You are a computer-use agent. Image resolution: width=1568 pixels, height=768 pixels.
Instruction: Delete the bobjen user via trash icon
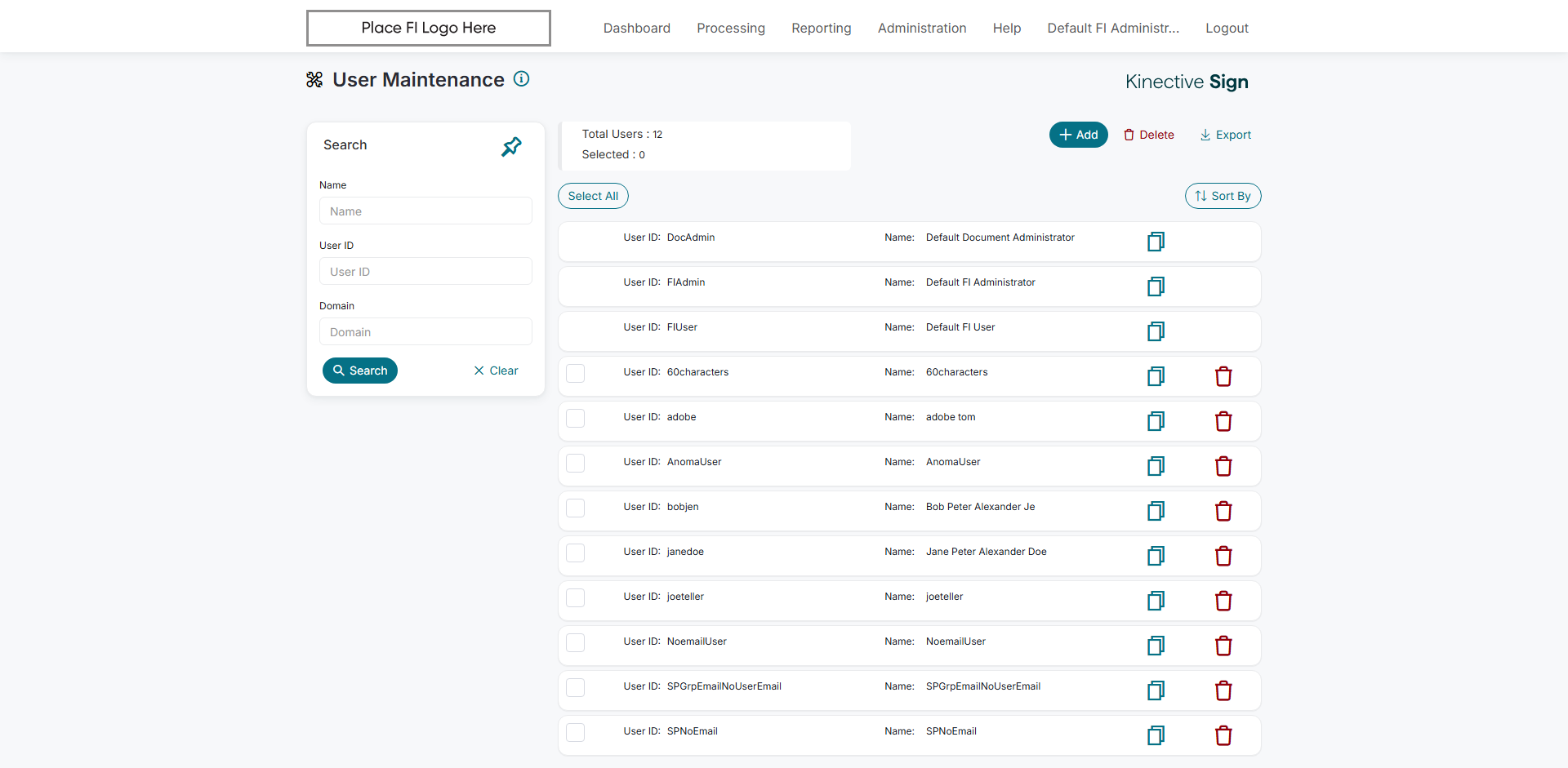[x=1223, y=511]
